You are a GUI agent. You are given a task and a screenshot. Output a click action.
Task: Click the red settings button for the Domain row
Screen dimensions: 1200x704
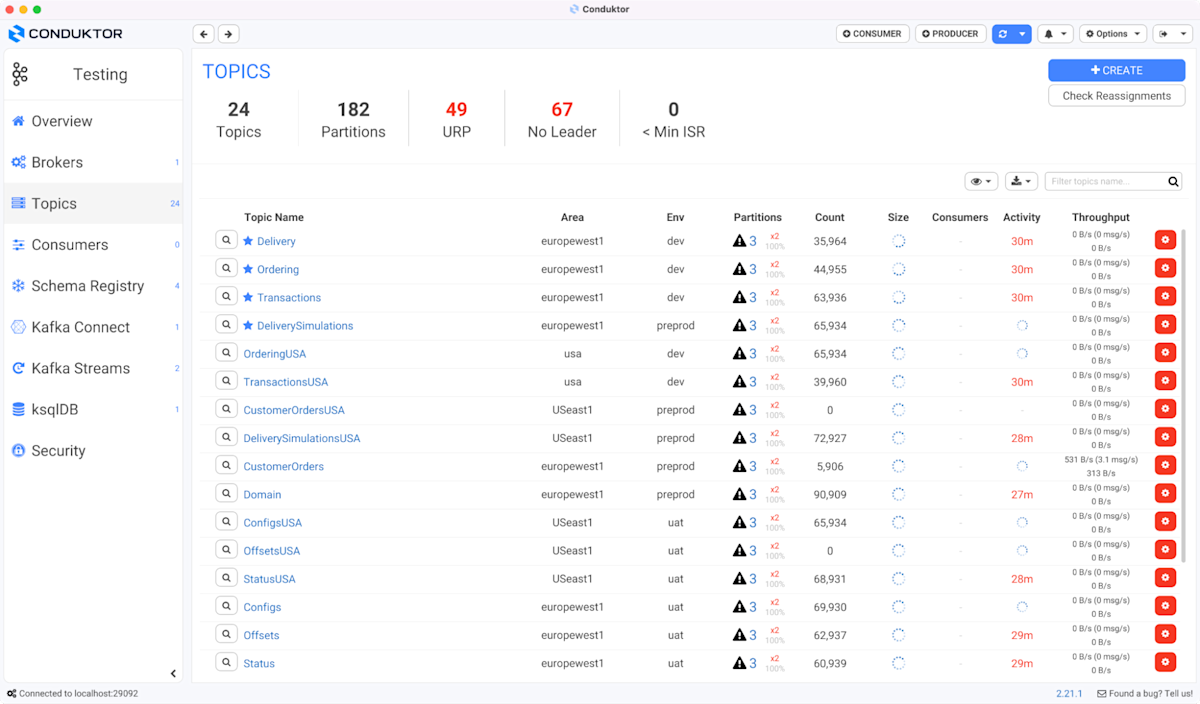point(1165,493)
